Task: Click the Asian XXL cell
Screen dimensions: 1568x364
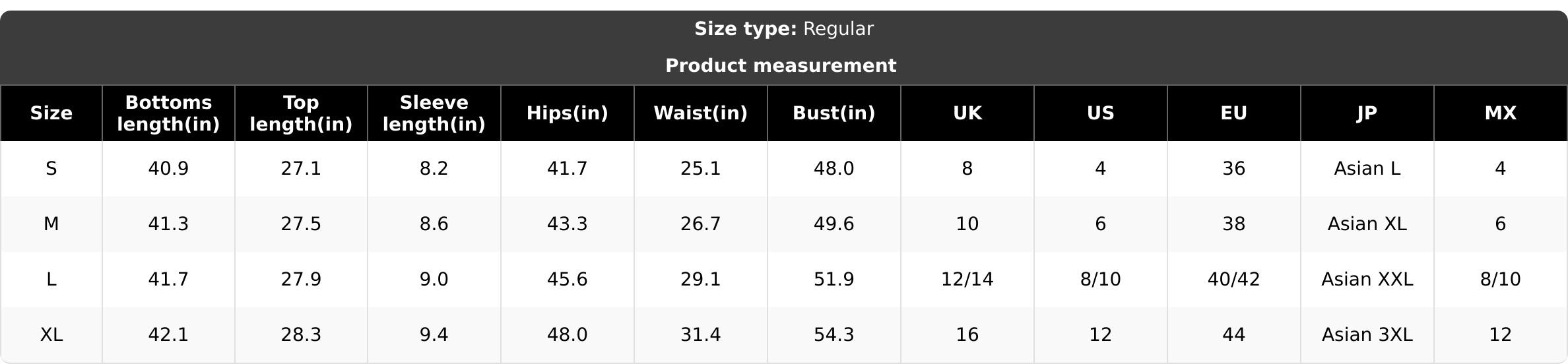Action: pyautogui.click(x=1367, y=280)
